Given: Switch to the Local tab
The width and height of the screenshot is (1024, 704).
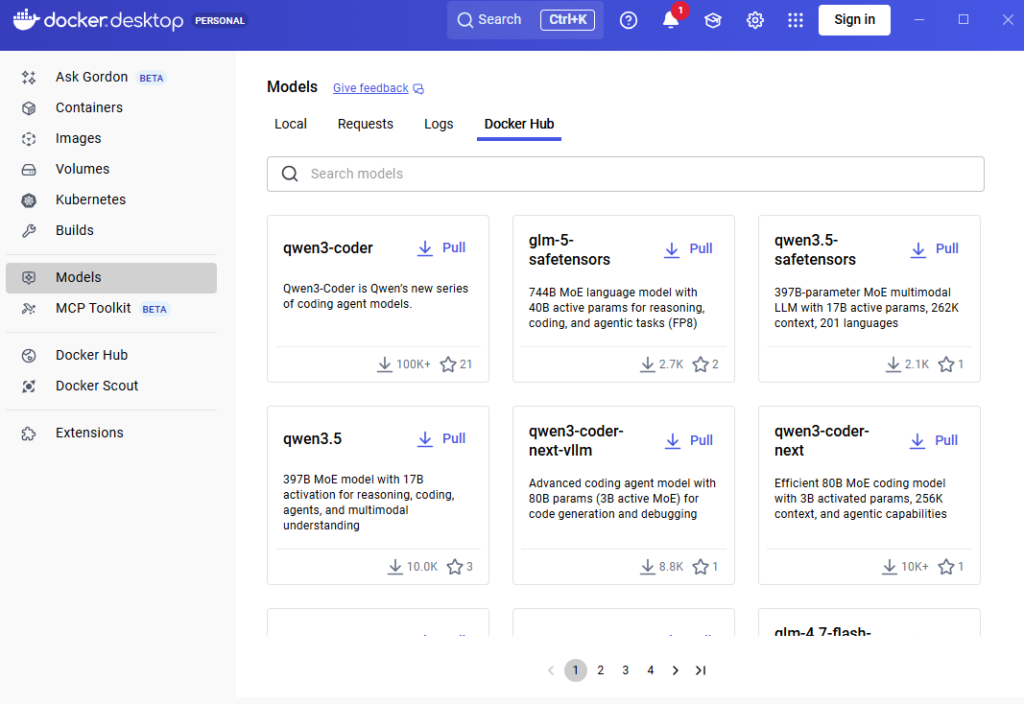Looking at the screenshot, I should click(x=290, y=124).
